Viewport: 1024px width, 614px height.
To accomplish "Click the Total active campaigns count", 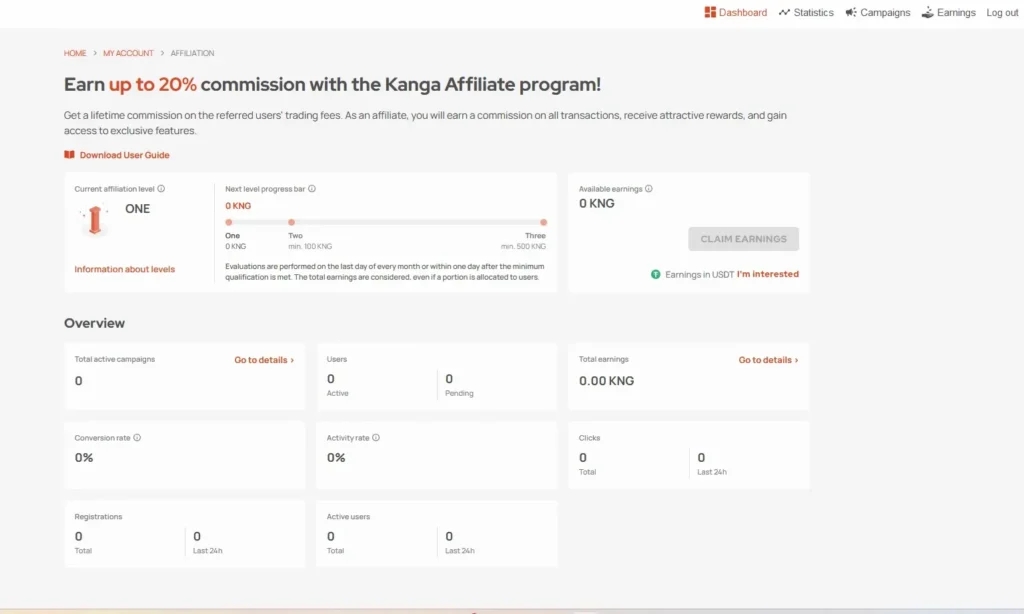I will (78, 381).
